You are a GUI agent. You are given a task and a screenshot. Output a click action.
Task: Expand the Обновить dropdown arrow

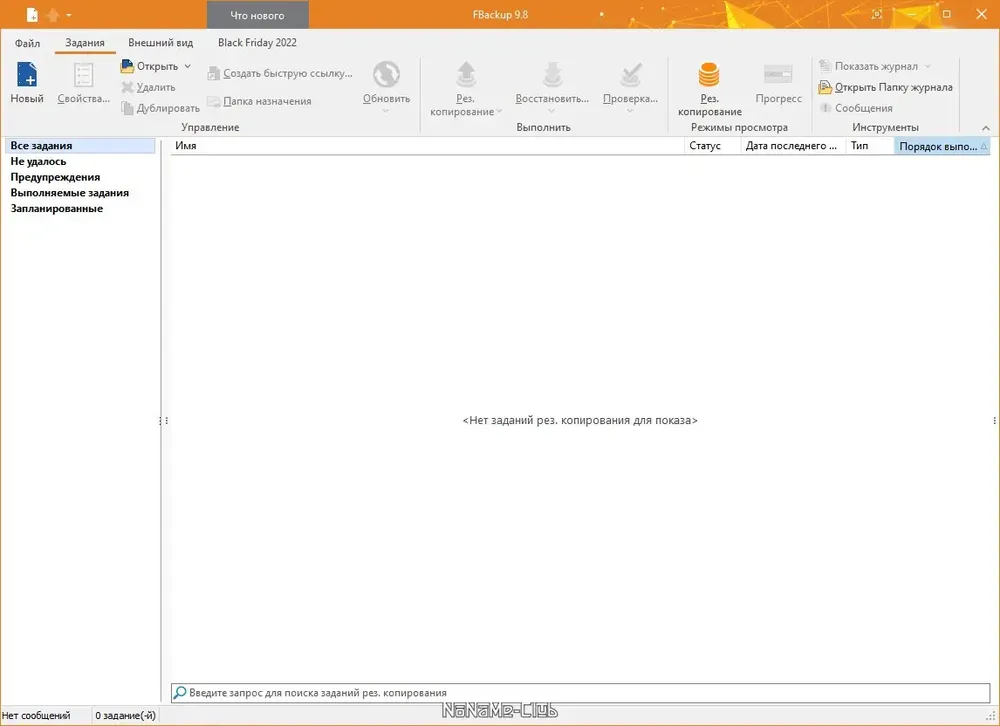pyautogui.click(x=386, y=111)
